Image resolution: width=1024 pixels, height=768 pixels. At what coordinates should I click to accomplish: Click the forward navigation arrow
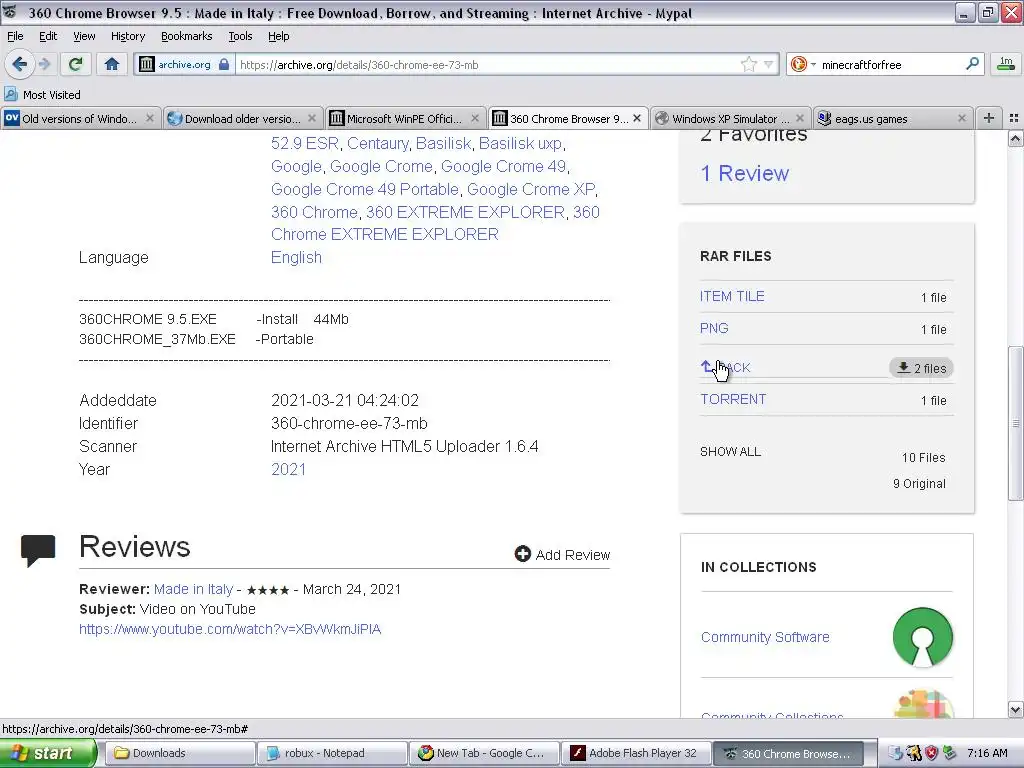click(x=44, y=64)
